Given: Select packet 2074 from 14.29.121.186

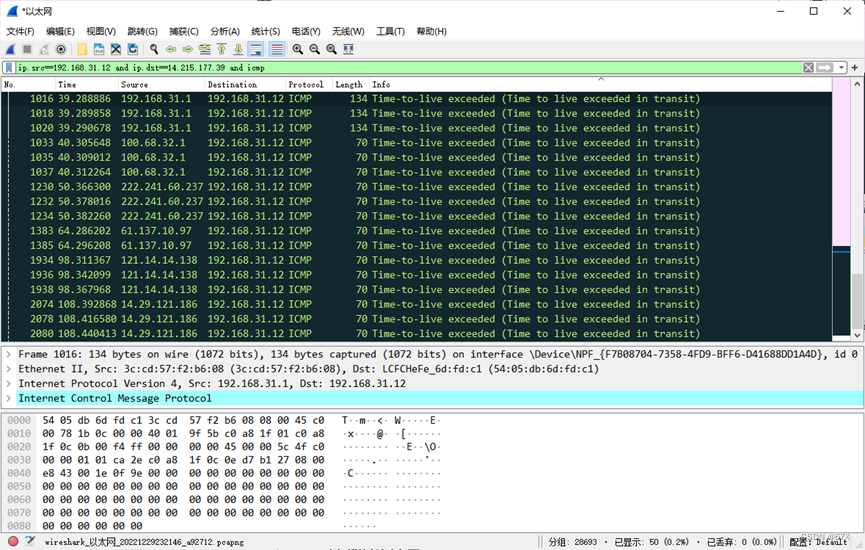Looking at the screenshot, I should [x=417, y=305].
